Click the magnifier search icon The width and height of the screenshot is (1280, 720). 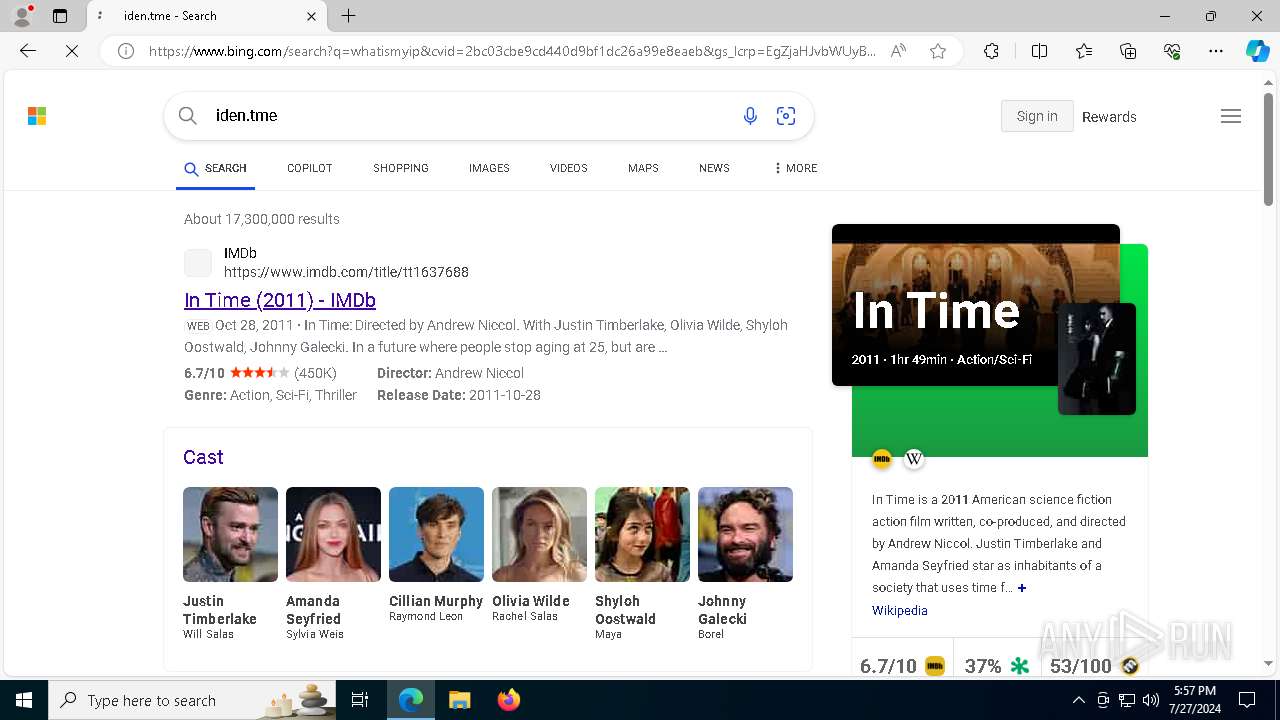coord(187,116)
